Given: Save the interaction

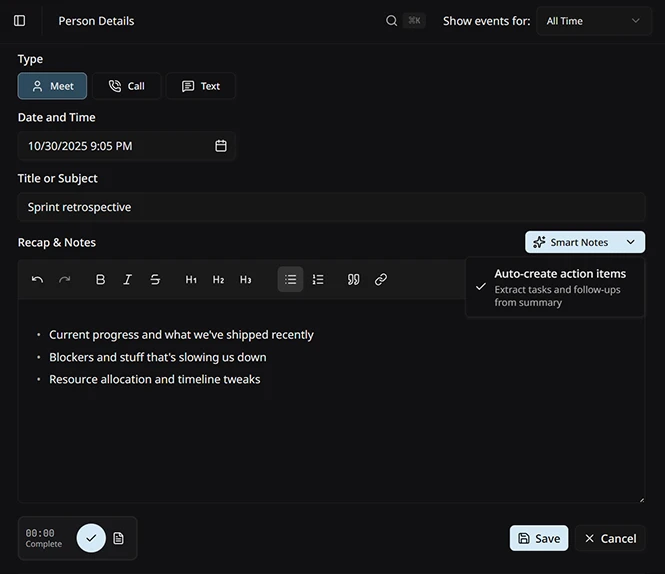Looking at the screenshot, I should 539,538.
